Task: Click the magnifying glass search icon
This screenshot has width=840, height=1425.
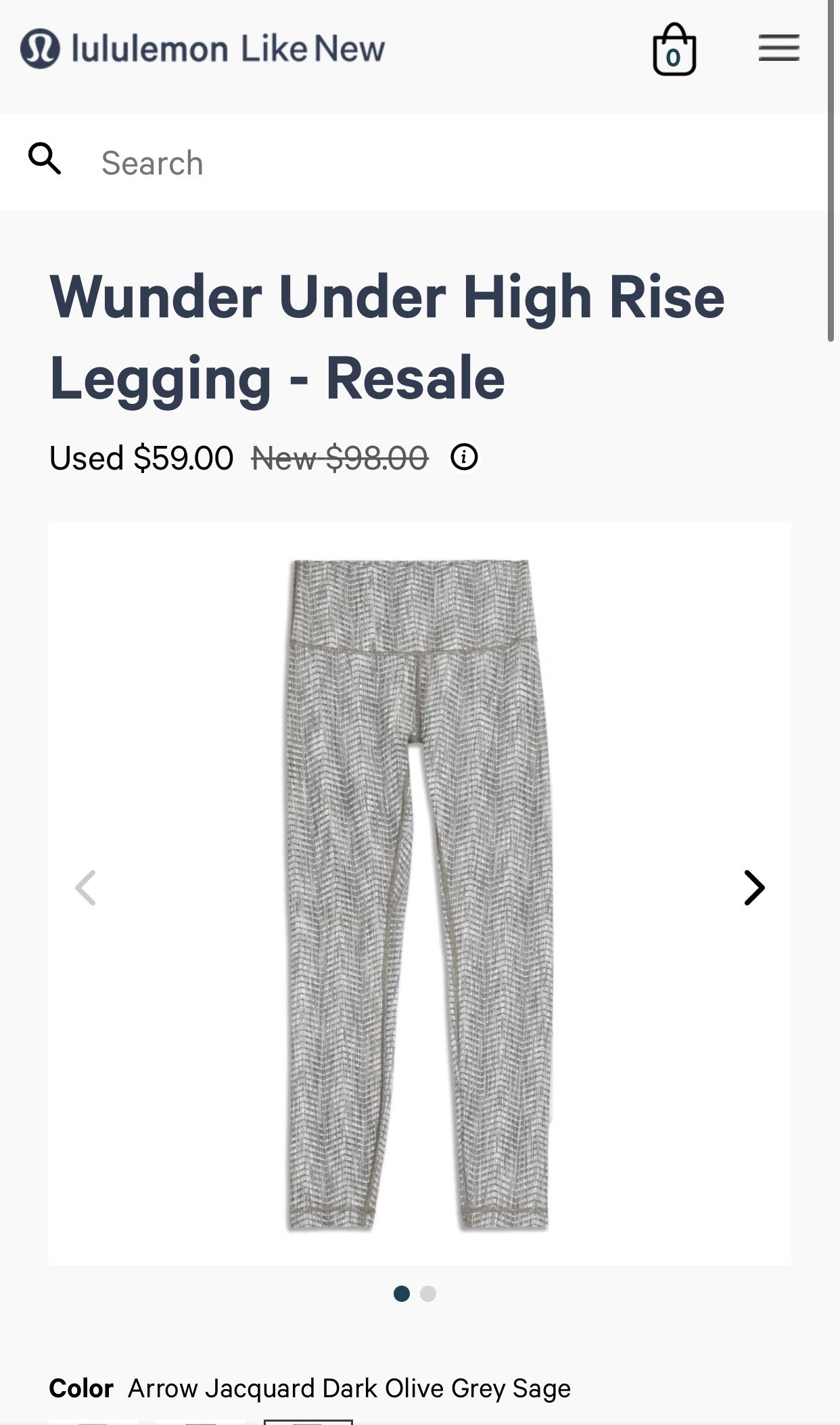Action: (x=45, y=159)
